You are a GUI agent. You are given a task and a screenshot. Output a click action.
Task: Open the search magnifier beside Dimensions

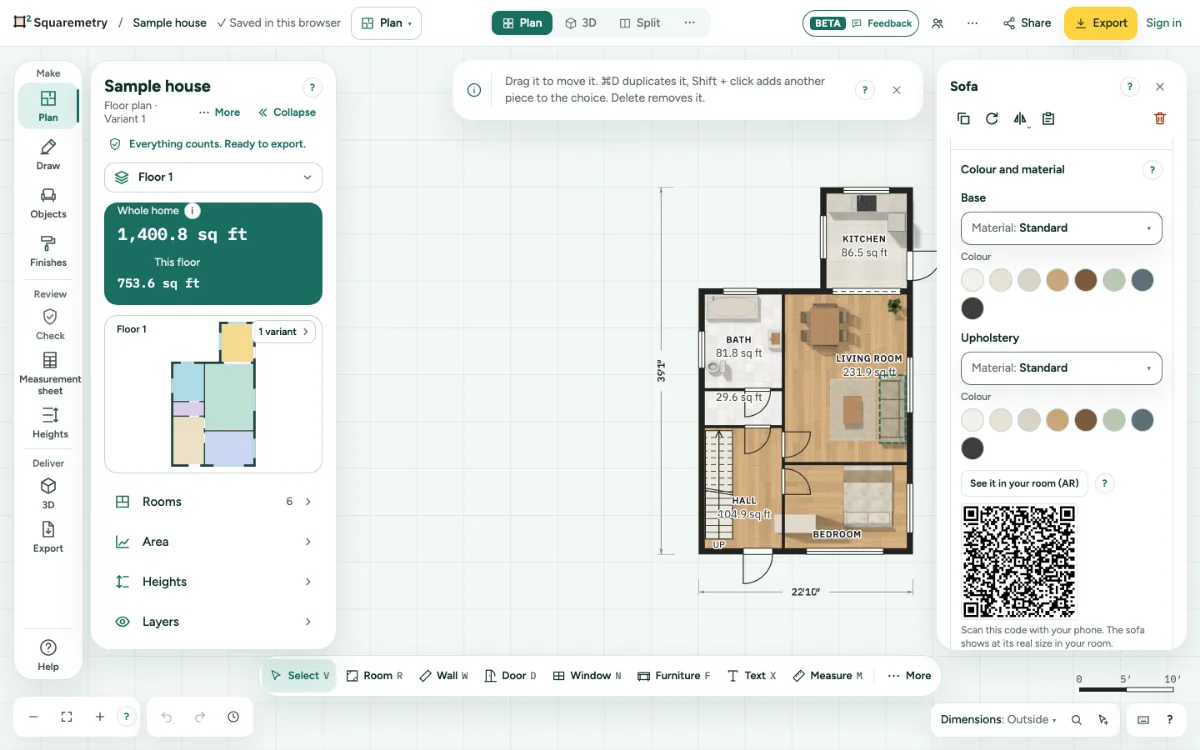(x=1077, y=720)
